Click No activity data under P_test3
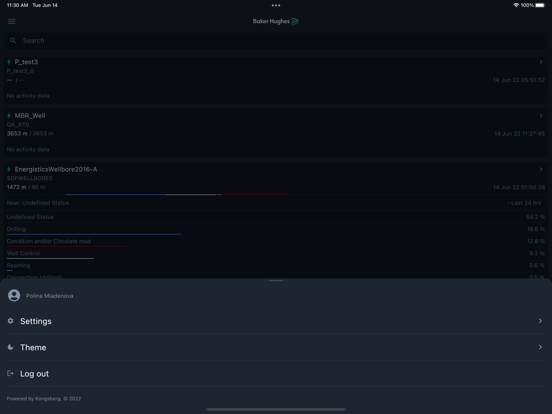The height and width of the screenshot is (414, 552). point(28,96)
